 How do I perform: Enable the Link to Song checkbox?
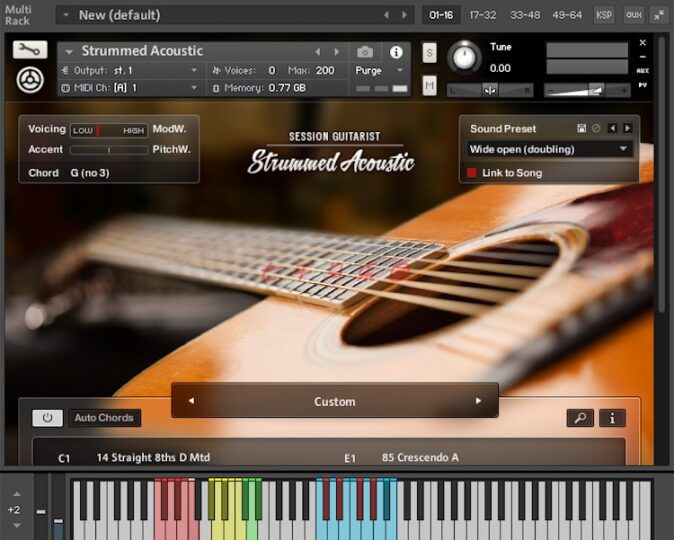[473, 173]
